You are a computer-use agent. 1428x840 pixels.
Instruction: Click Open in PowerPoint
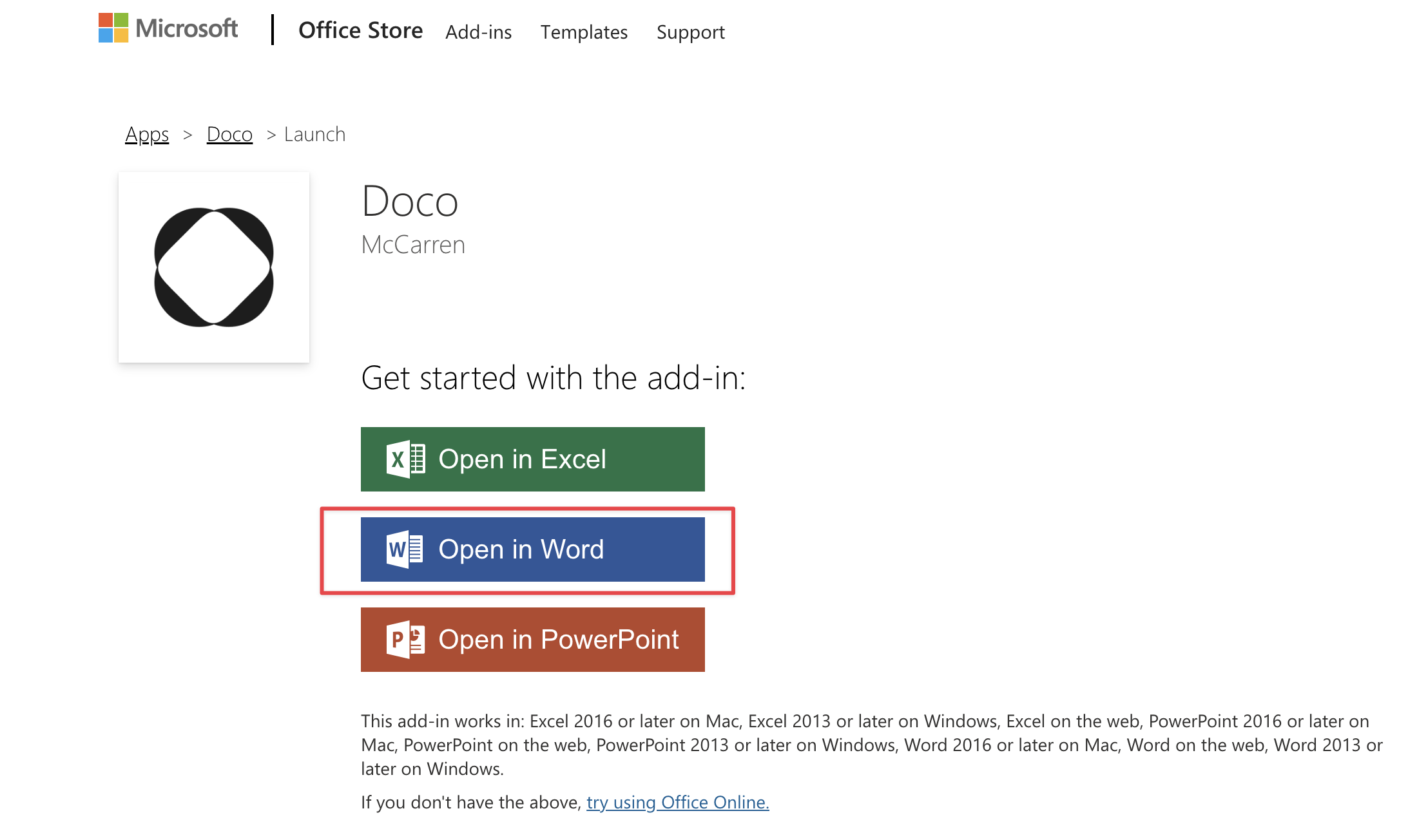pyautogui.click(x=532, y=639)
